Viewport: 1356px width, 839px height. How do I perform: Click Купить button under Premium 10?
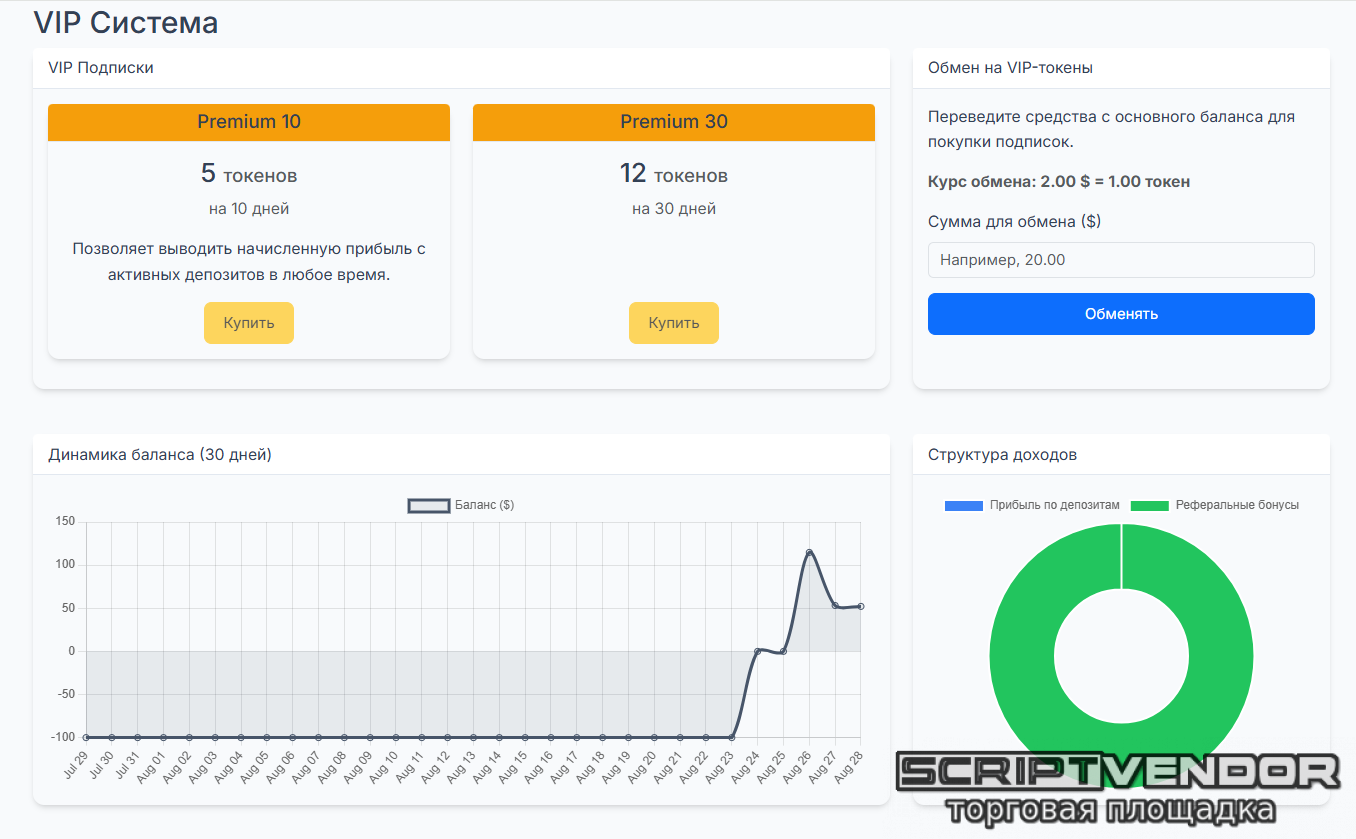coord(248,323)
